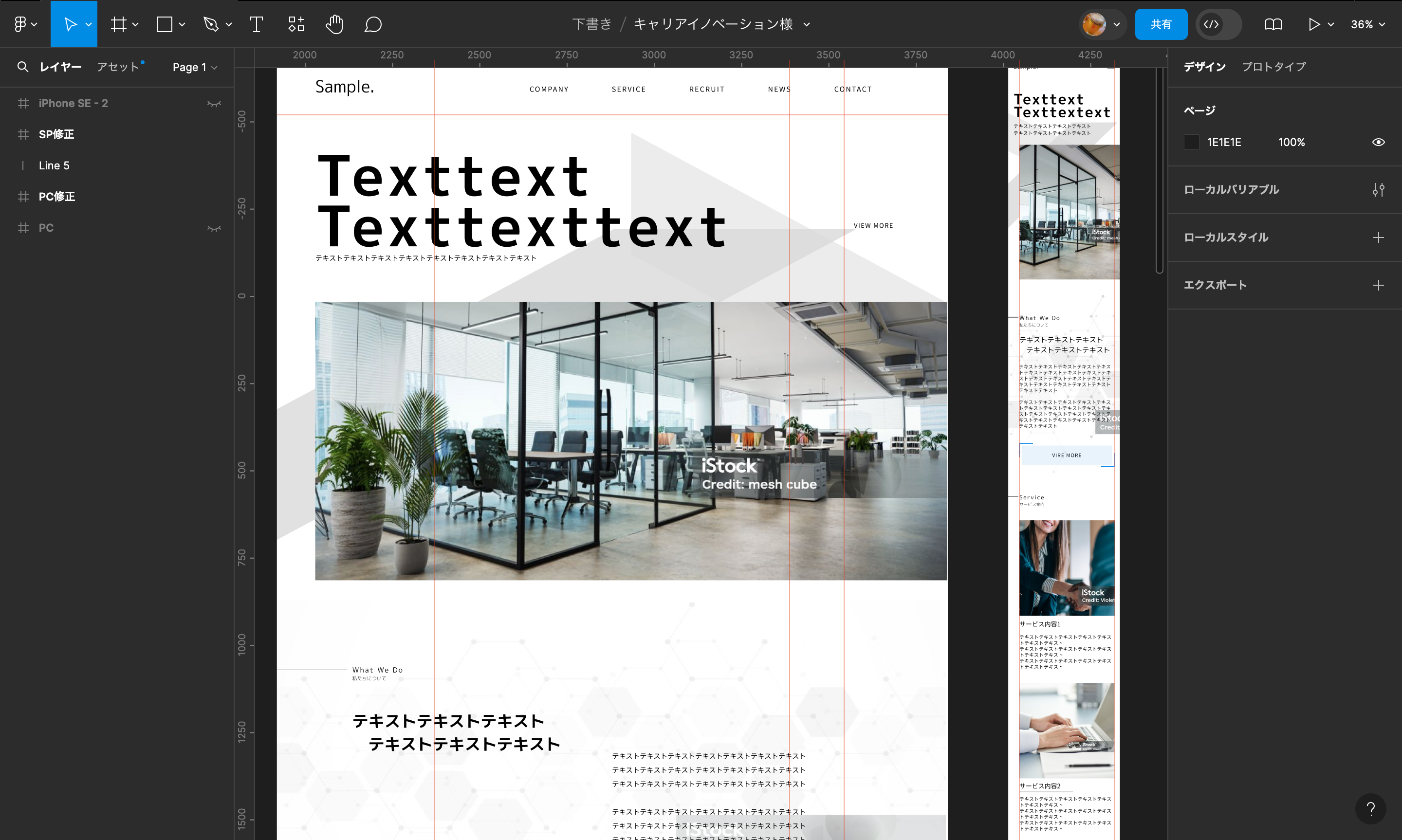Screen dimensions: 1402x840
Task: Expand the Page 1 pages dropdown
Action: 195,67
